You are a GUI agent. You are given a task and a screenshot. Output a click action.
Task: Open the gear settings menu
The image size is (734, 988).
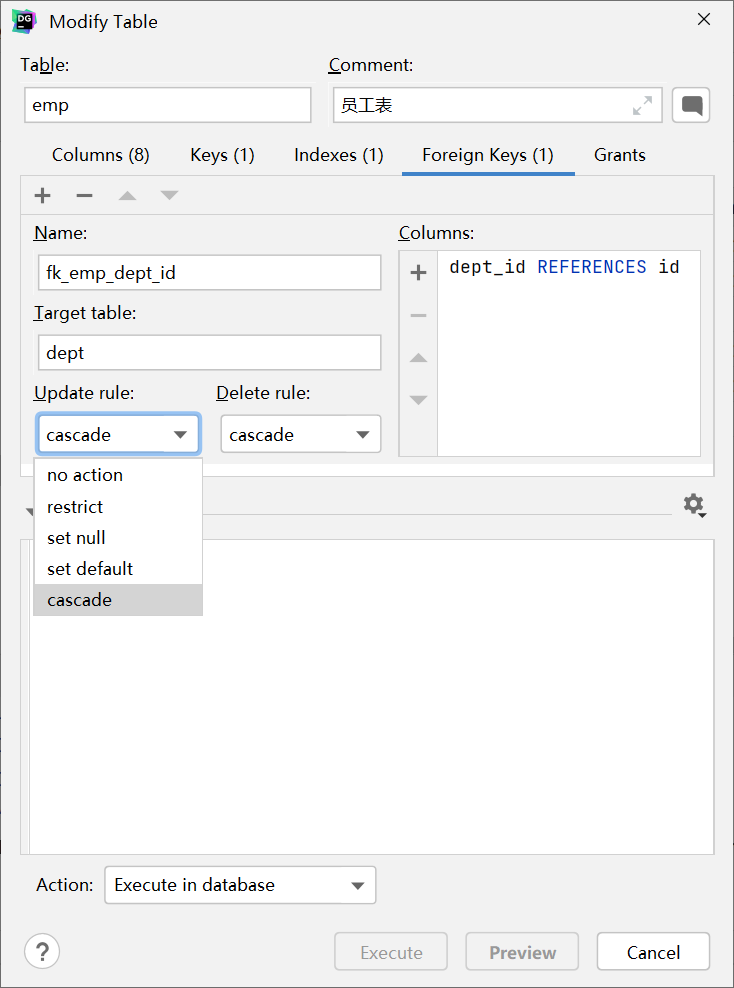pos(694,505)
